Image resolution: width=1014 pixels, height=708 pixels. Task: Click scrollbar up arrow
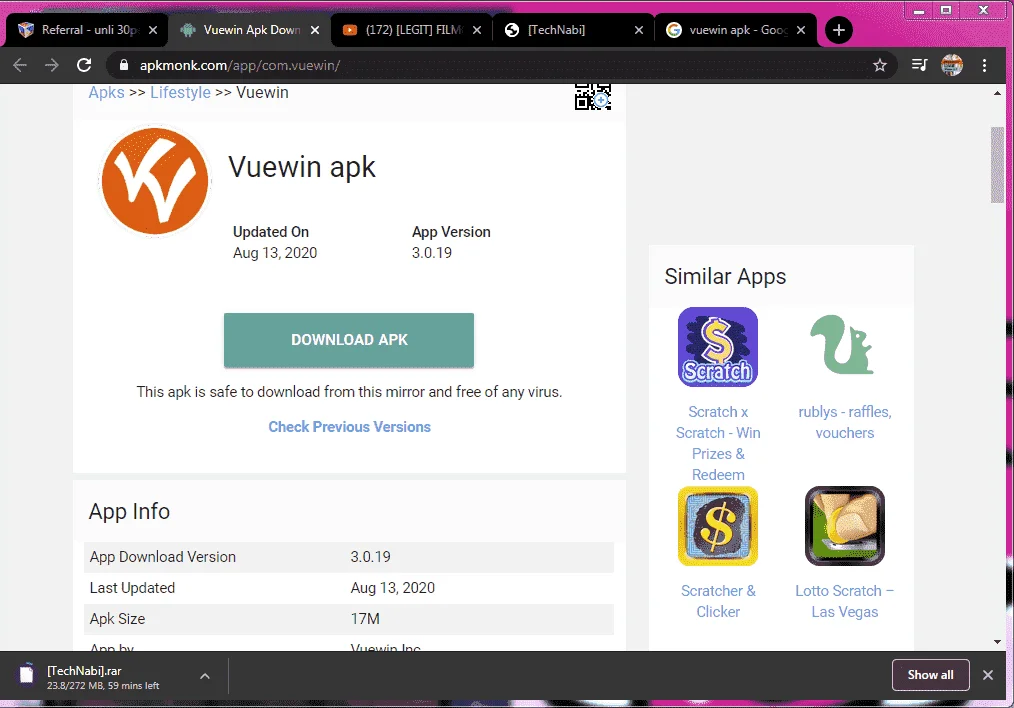[x=997, y=93]
